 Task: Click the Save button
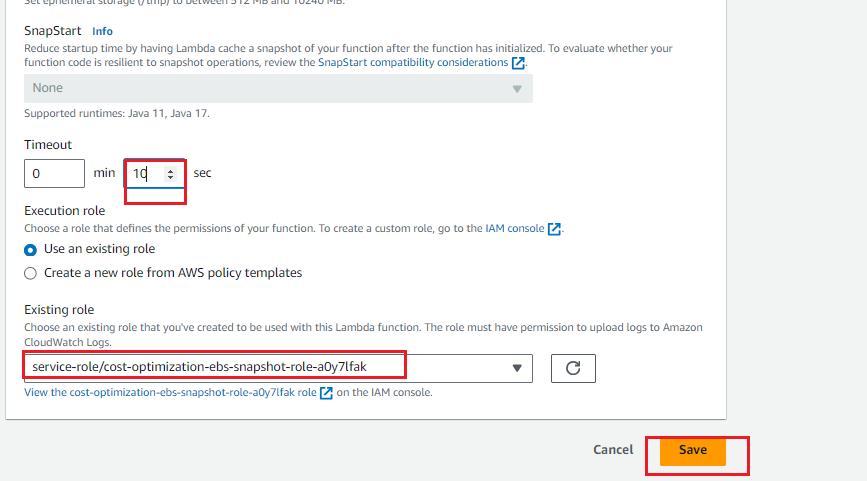pos(693,450)
